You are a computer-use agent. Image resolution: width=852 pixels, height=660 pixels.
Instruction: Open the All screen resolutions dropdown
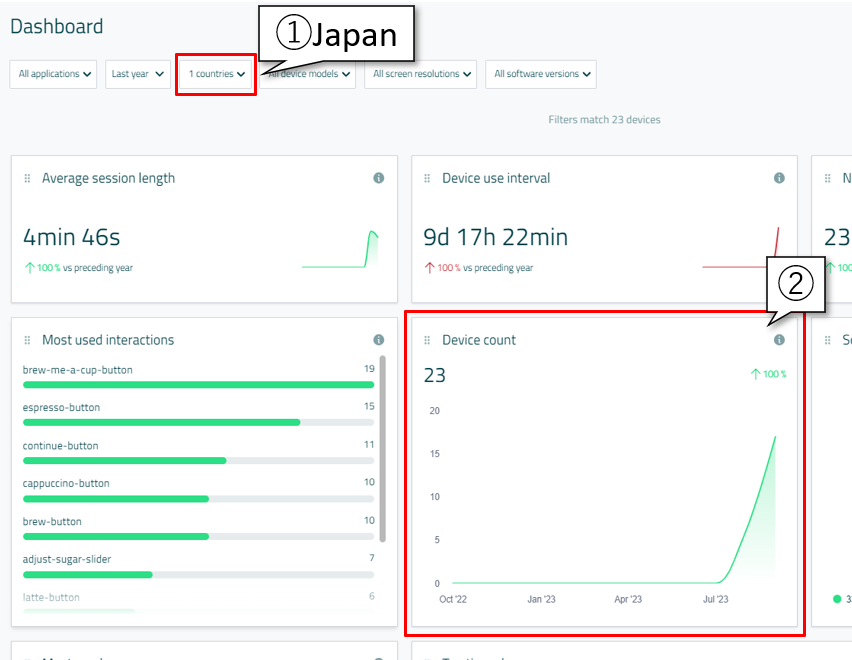coord(420,74)
